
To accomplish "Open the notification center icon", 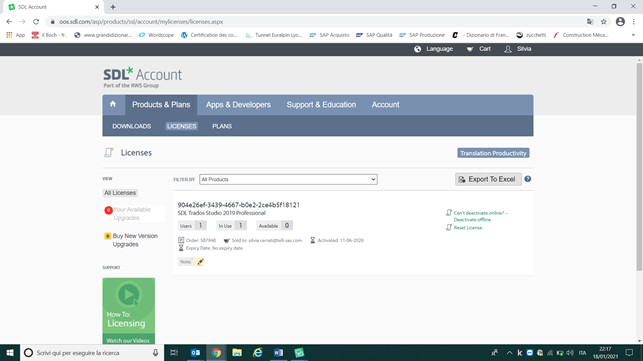I will coord(629,353).
